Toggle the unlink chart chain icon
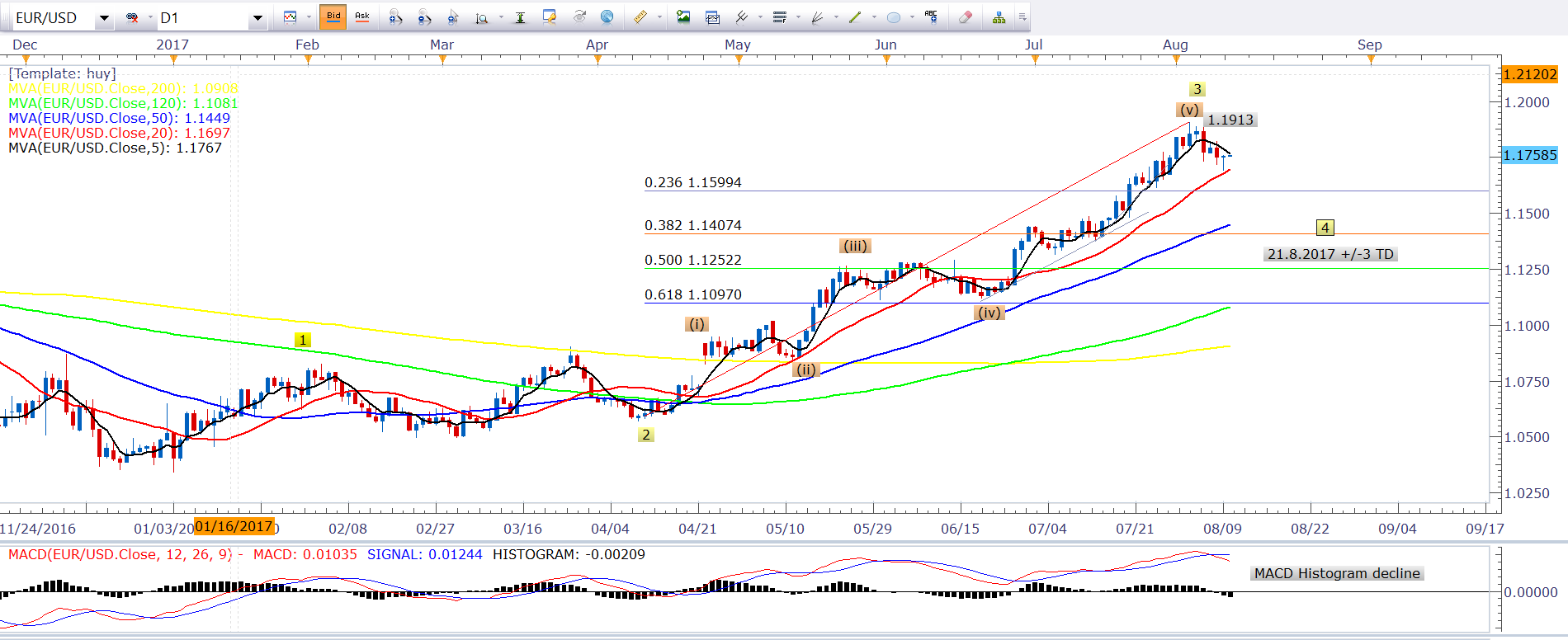 click(x=132, y=17)
